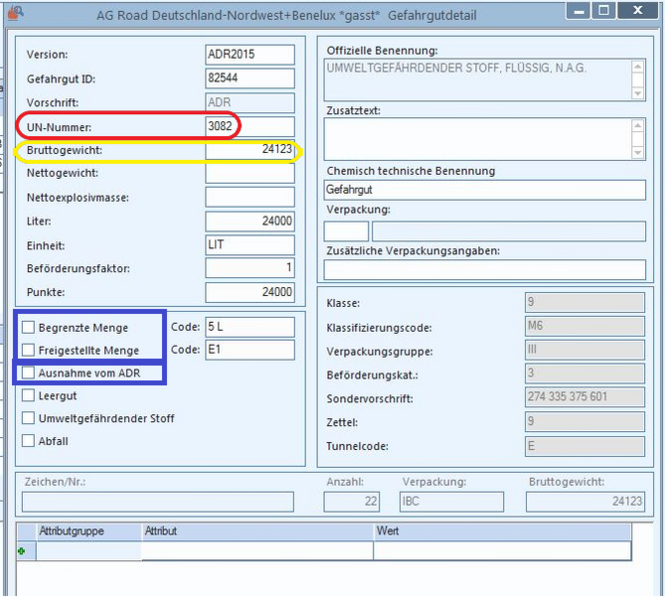665x599 pixels.
Task: Check the Abfall checkbox
Action: point(28,441)
